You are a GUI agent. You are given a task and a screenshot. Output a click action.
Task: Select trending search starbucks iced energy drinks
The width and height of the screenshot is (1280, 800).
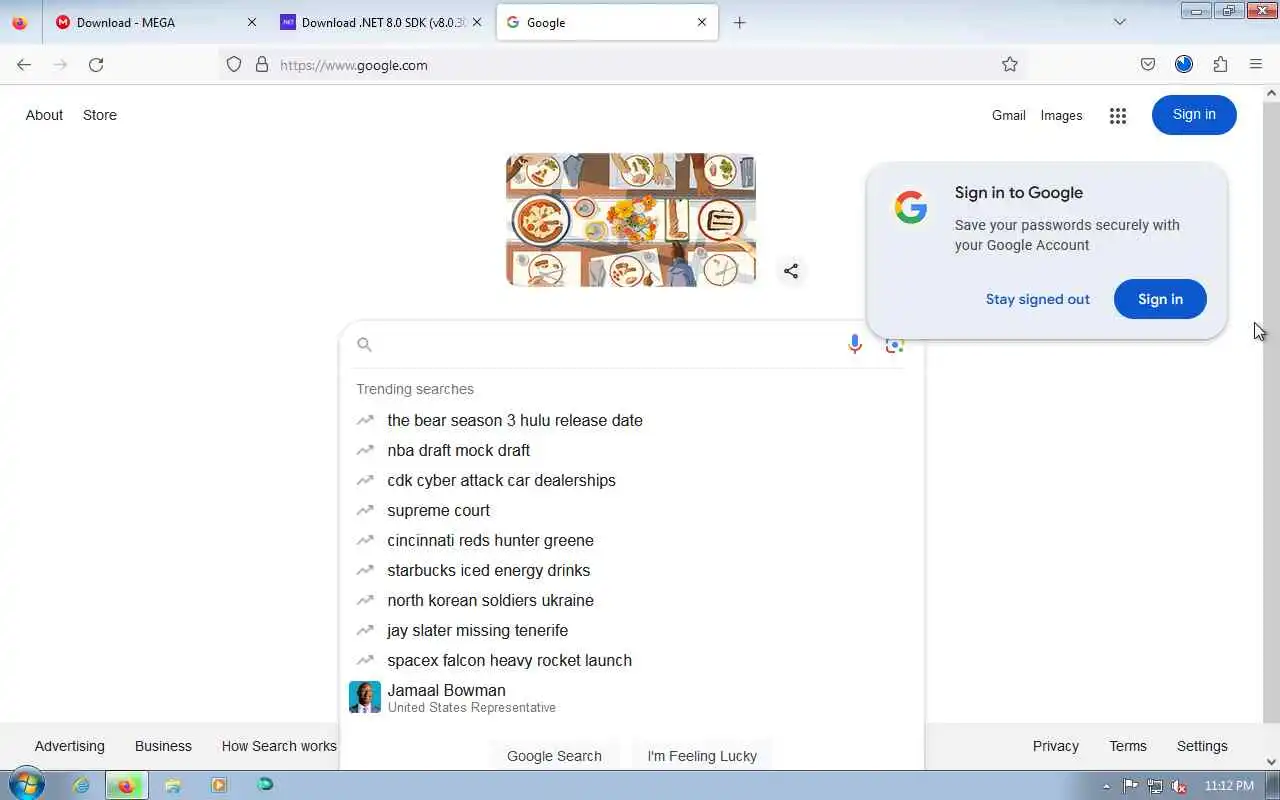click(632, 570)
